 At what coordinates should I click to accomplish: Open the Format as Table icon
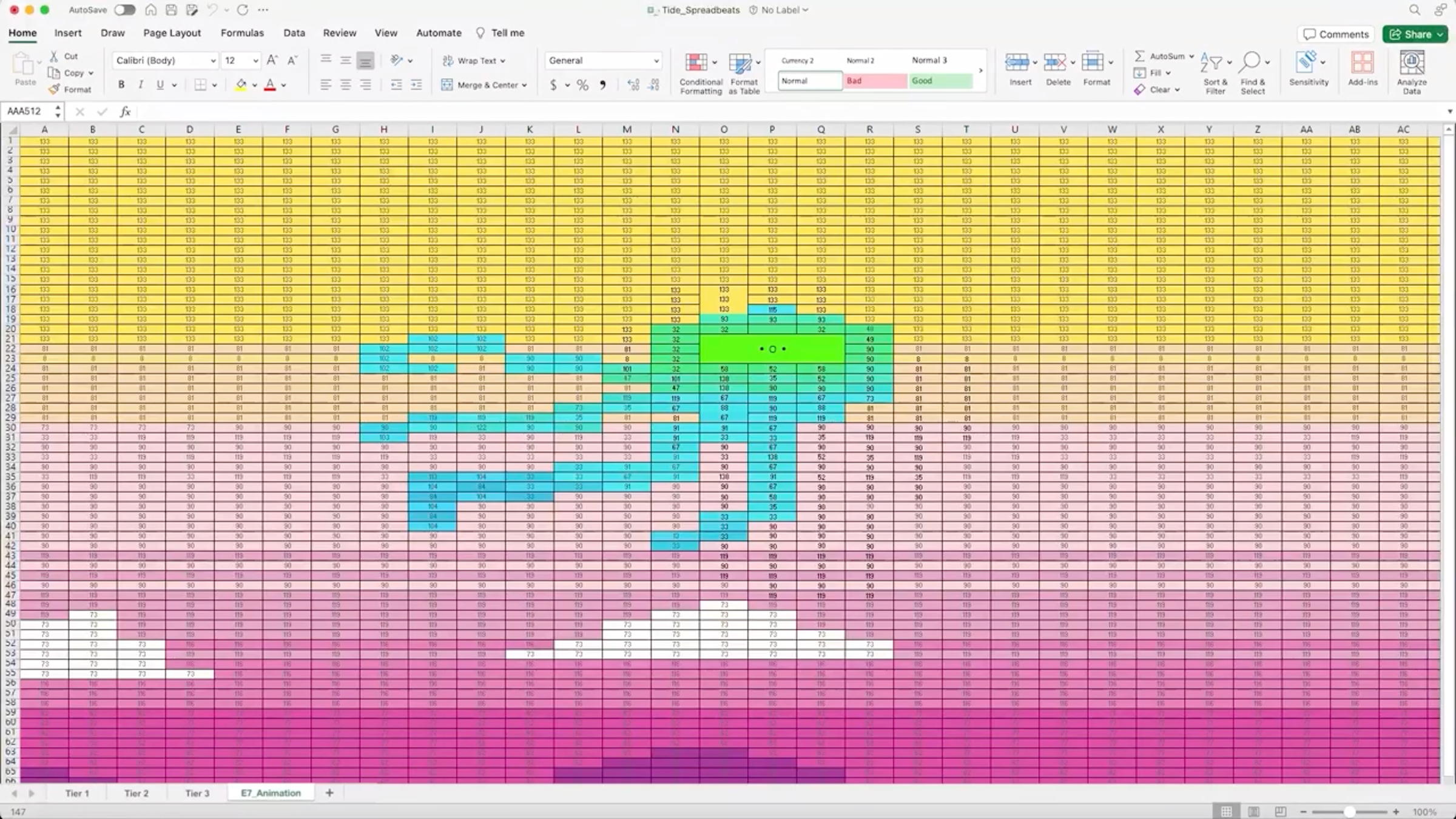pos(740,62)
